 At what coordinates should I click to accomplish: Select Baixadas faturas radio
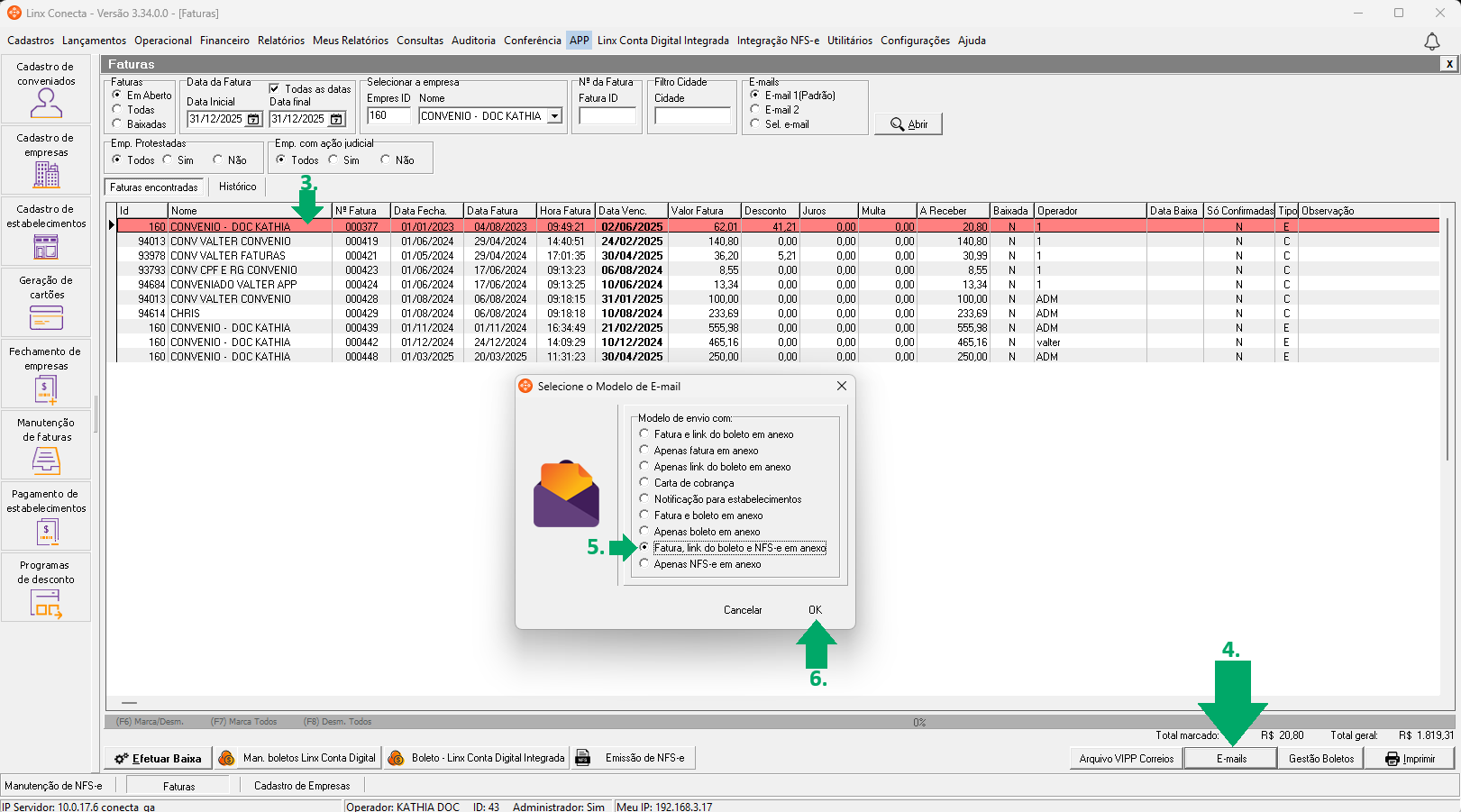(117, 123)
